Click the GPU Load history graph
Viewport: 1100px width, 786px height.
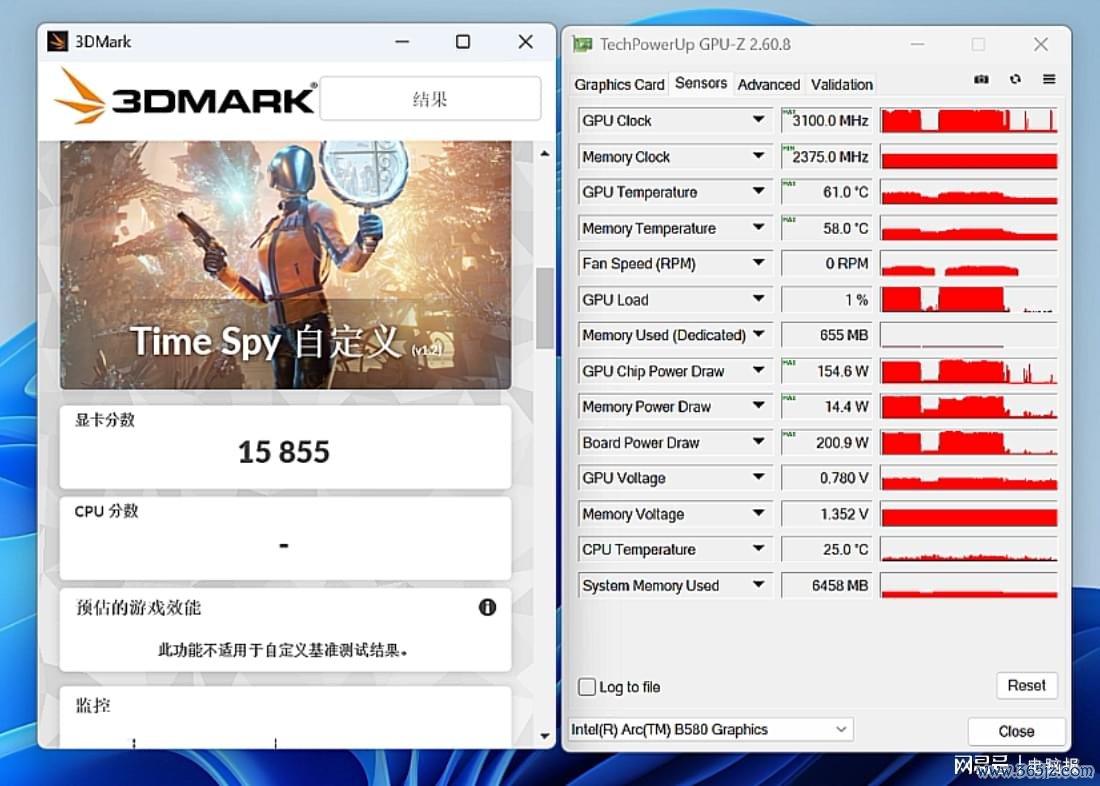[x=969, y=299]
